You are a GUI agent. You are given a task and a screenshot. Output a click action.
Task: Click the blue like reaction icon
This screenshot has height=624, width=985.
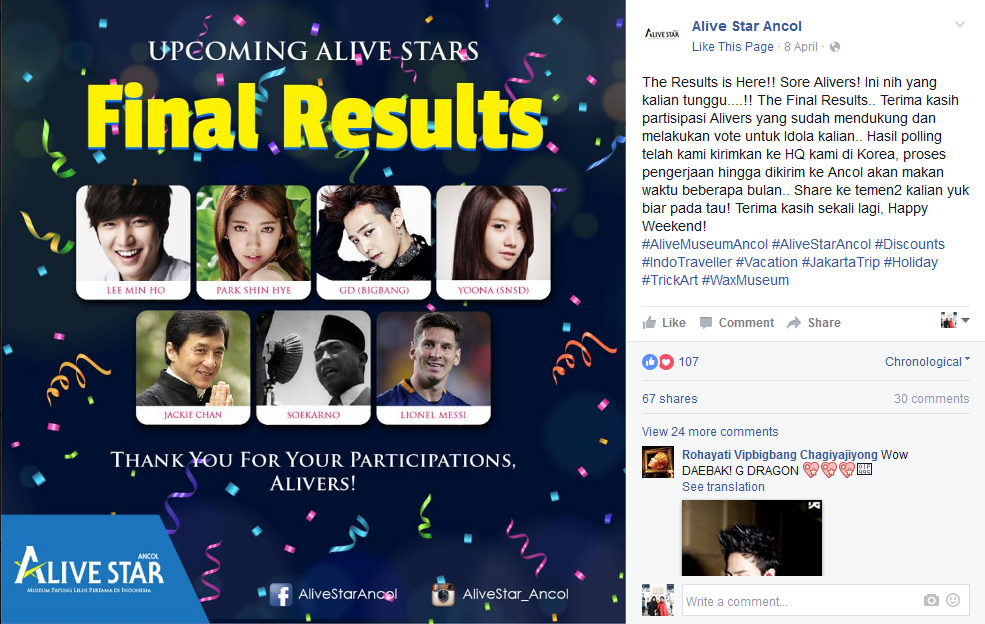point(650,362)
